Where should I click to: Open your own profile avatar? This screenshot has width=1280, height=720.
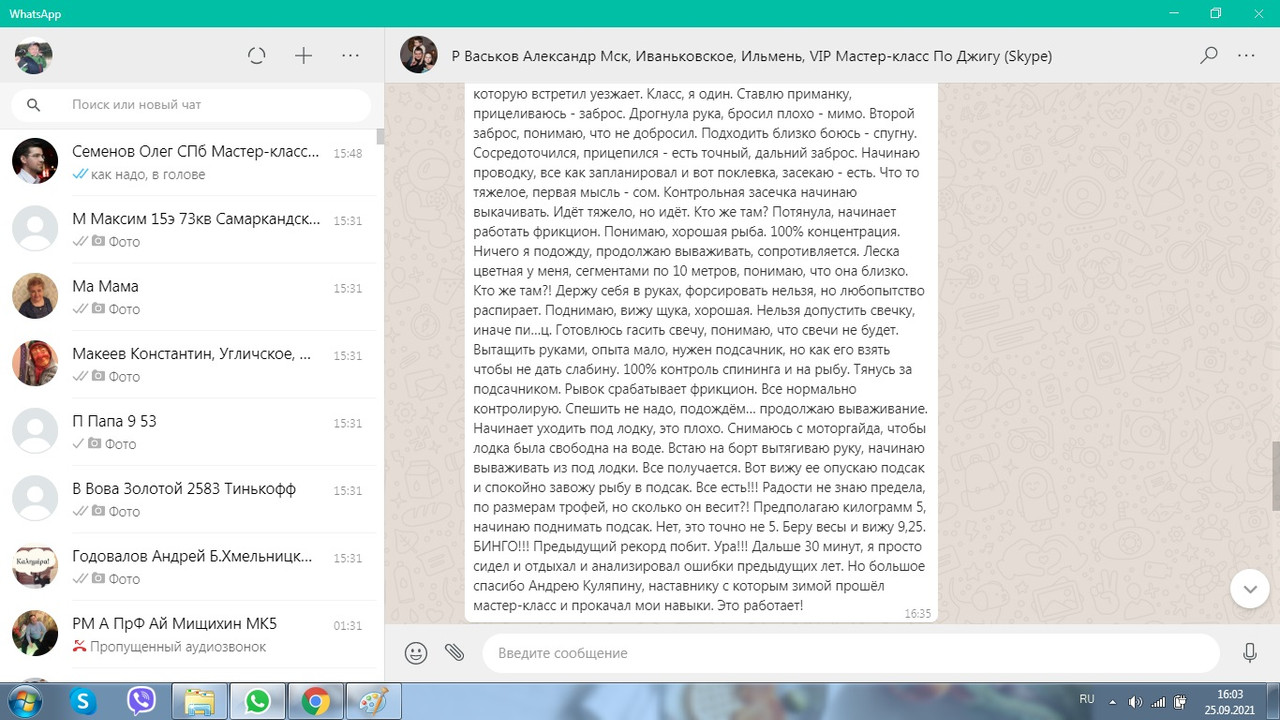(33, 55)
